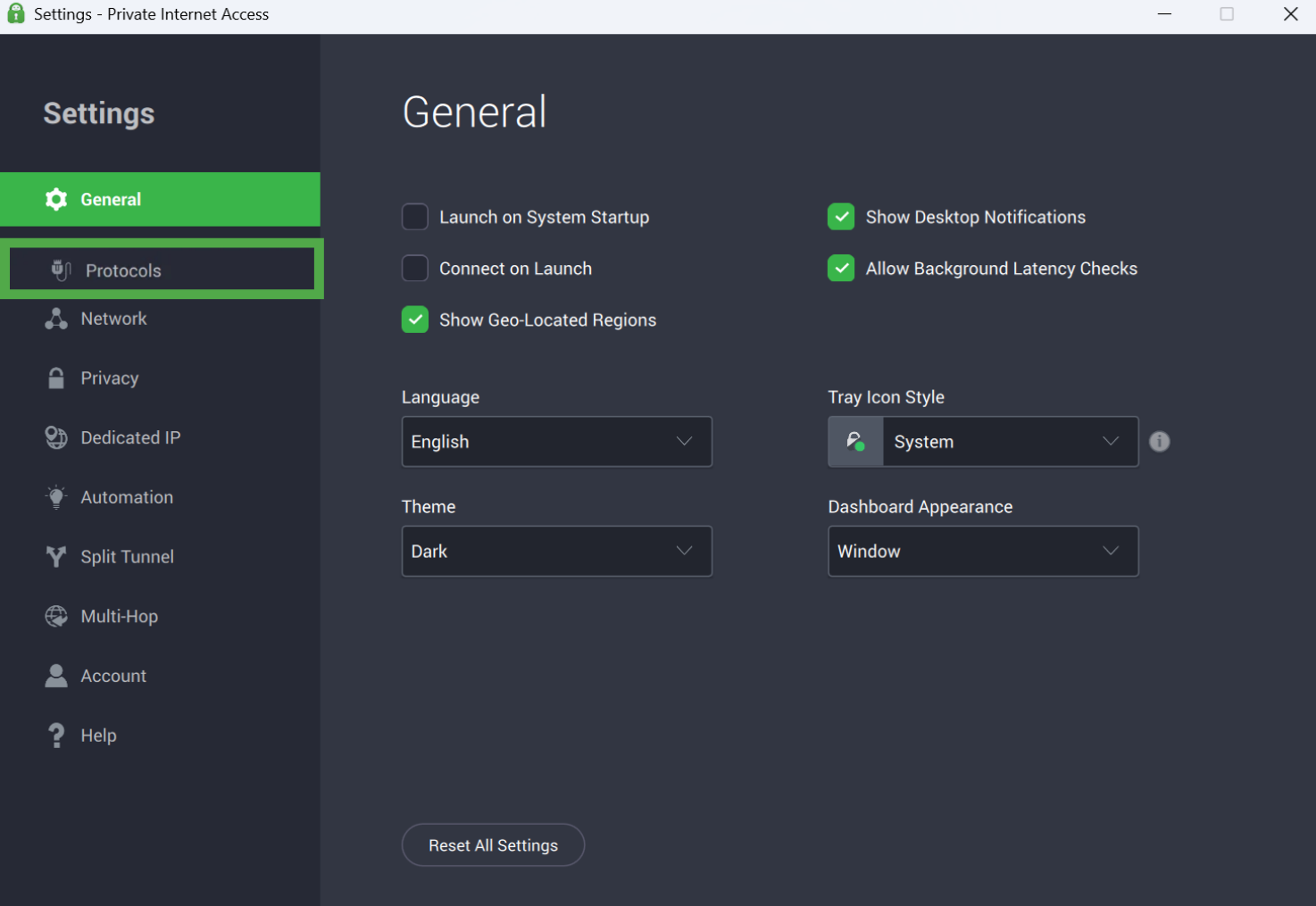Screen dimensions: 1316x906
Task: Click the Reset All Settings button
Action: [x=493, y=844]
